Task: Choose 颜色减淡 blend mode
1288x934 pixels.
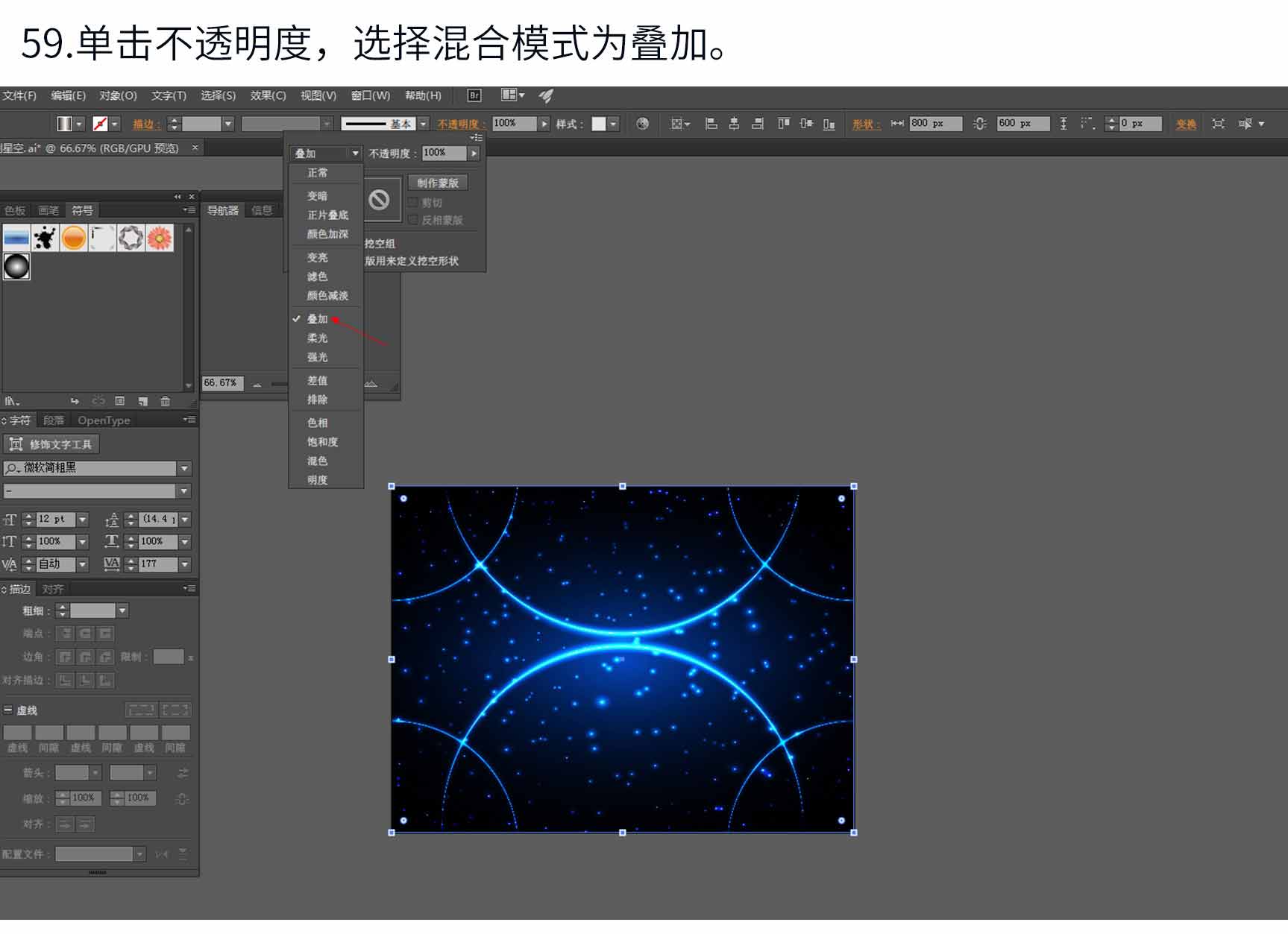Action: [326, 295]
